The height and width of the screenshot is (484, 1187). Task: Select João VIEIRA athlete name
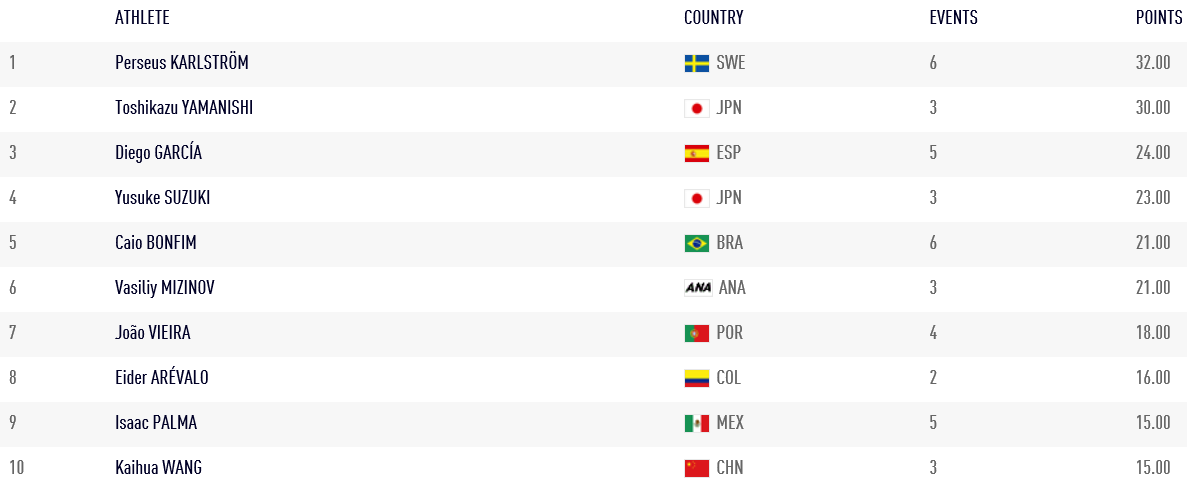[153, 333]
